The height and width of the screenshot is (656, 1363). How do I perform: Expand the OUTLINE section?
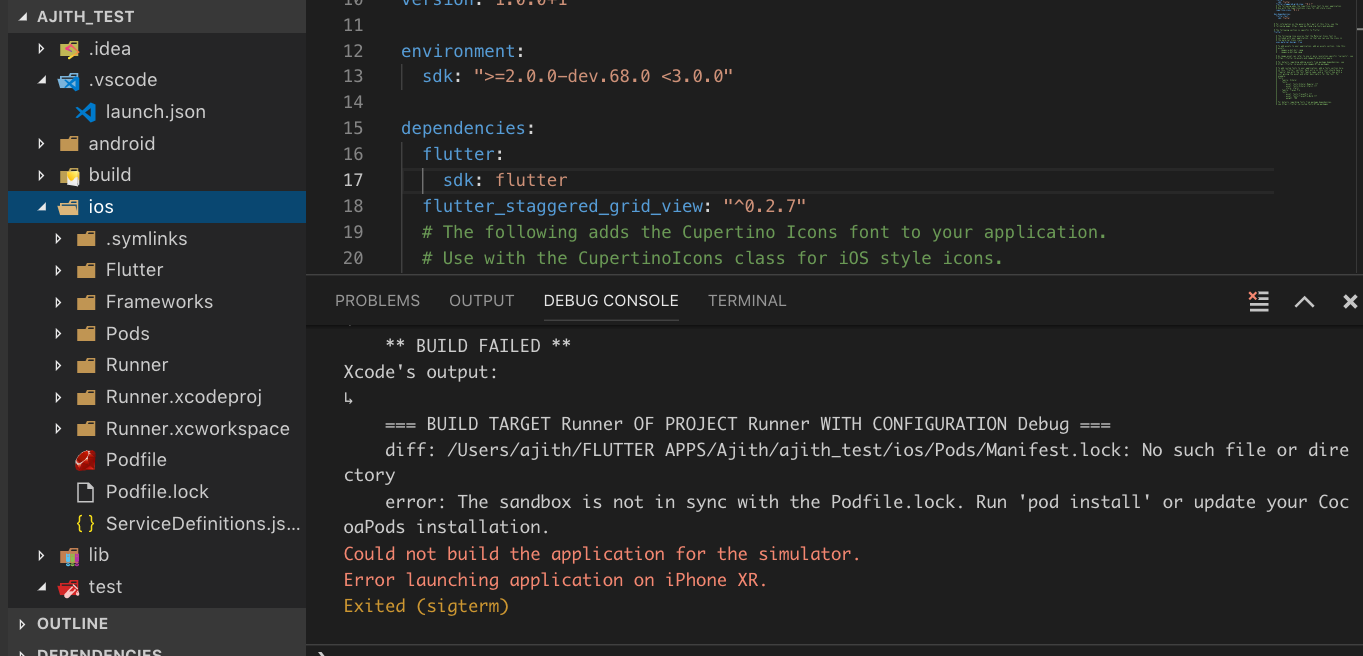(24, 624)
